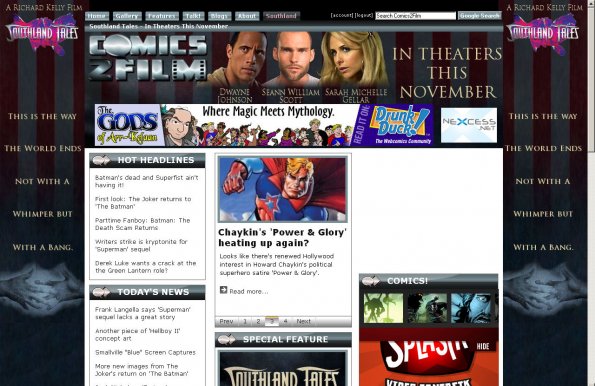Open 'Writers strike is kryptonite' headline
Viewport: 595px width, 386px height.
141,246
